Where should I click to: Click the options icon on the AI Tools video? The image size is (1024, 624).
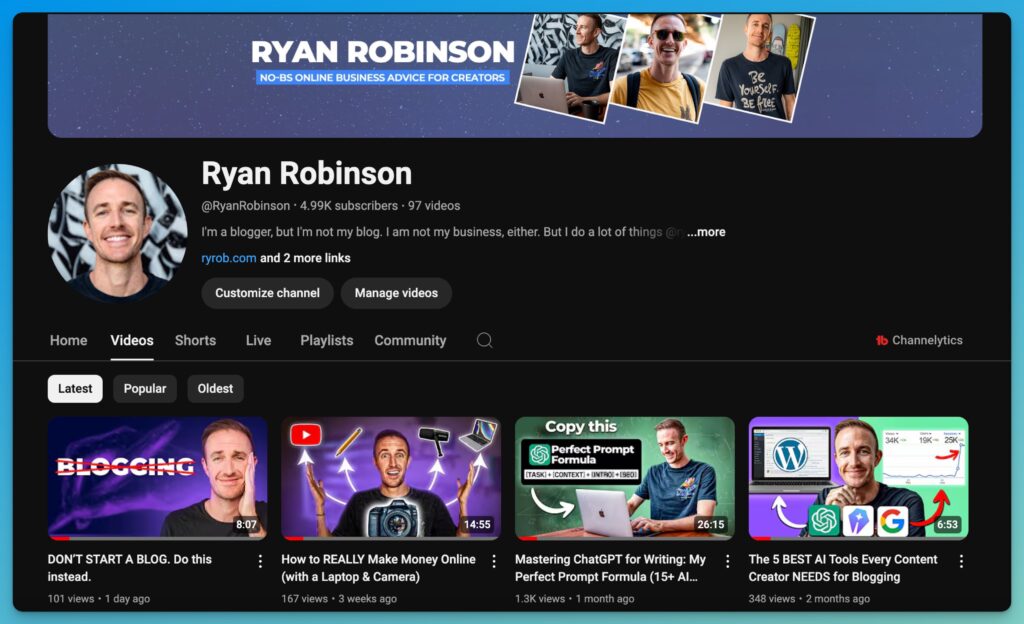click(961, 562)
